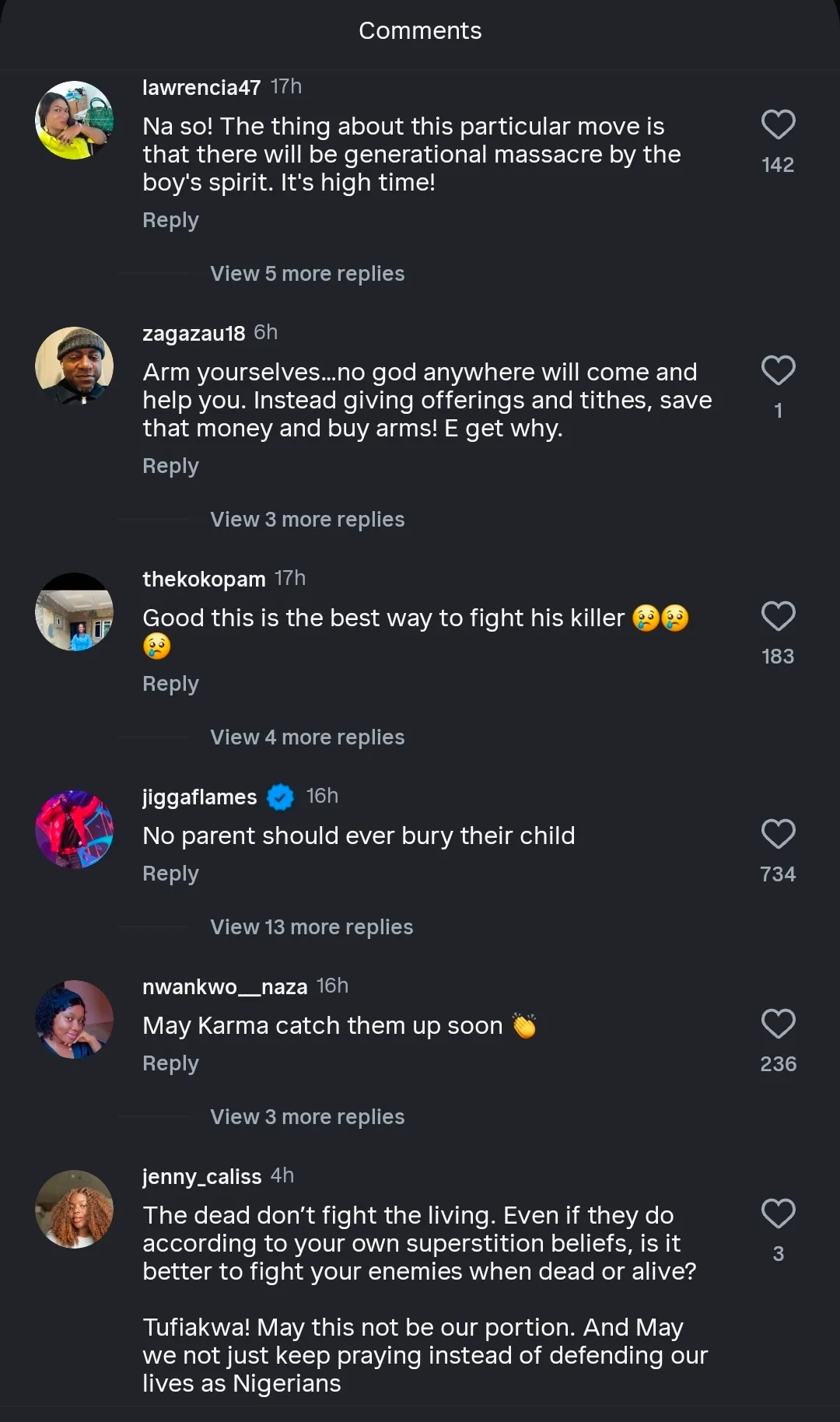Image resolution: width=840 pixels, height=1422 pixels.
Task: Like lawrencia47's comment with the heart
Action: pos(778,125)
